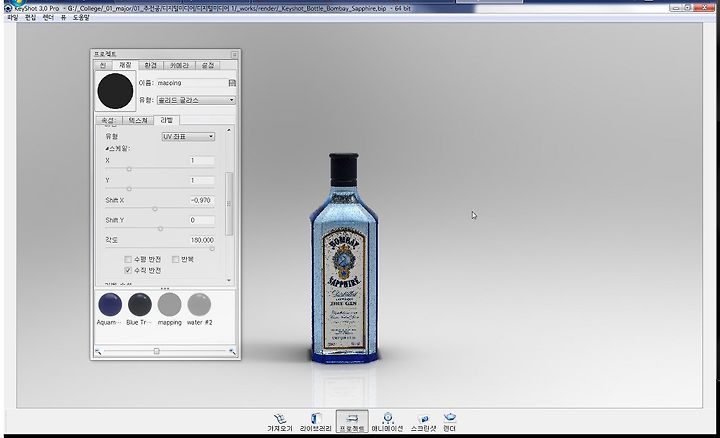The width and height of the screenshot is (720, 438).
Task: Click the zoom-out thumbnail size icon
Action: coord(98,352)
